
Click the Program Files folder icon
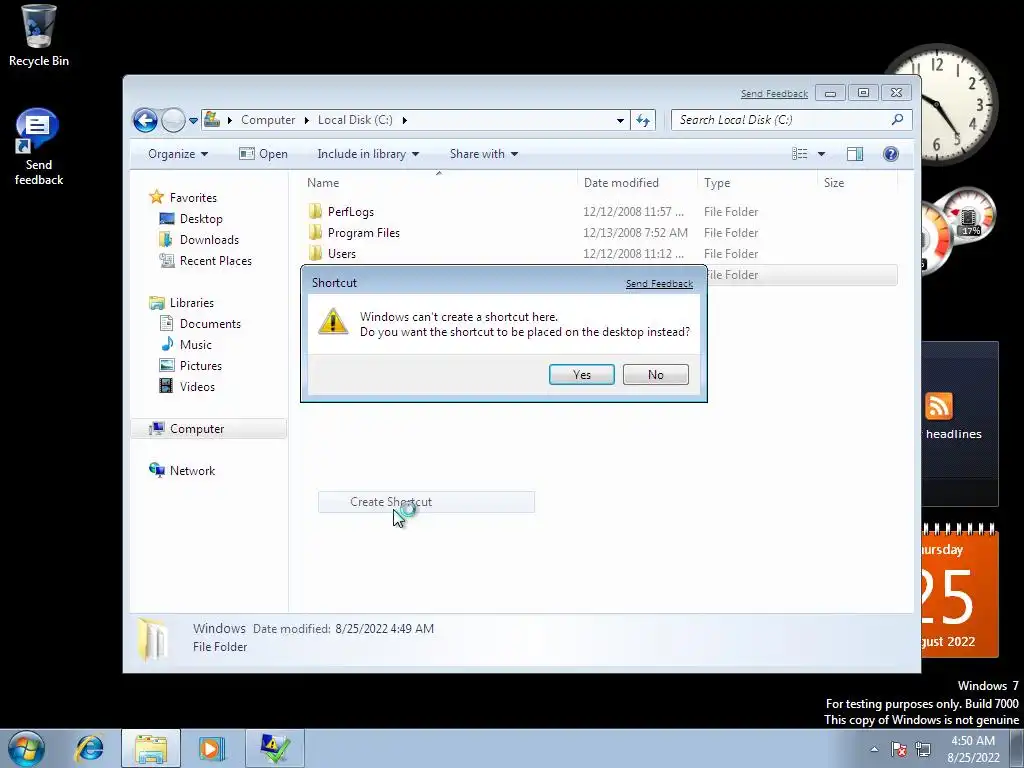pos(315,232)
